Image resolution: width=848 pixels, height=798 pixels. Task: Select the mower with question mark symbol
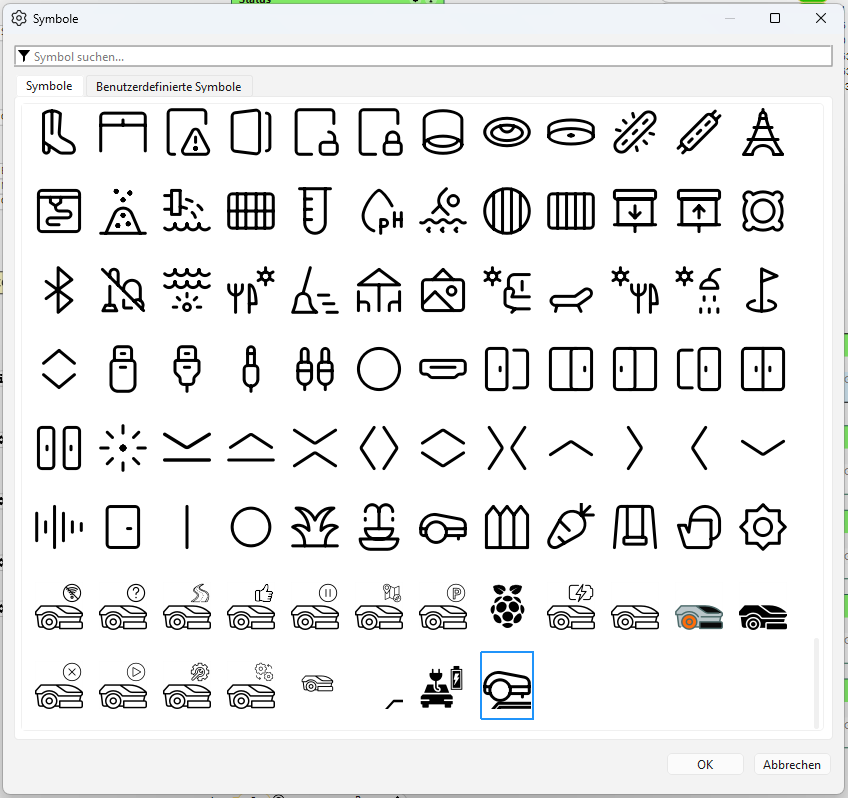(x=123, y=606)
